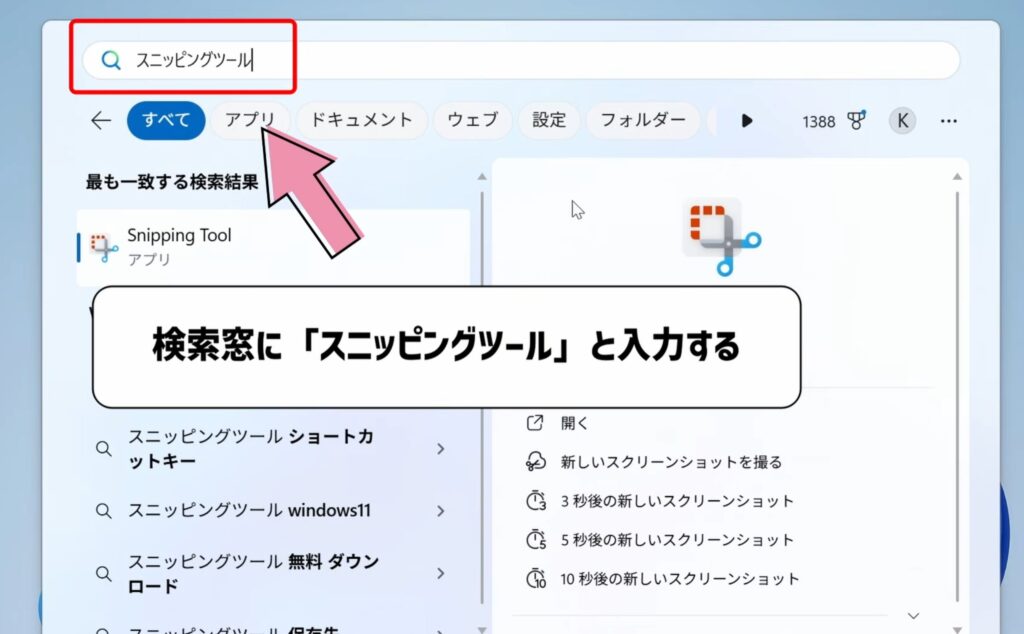Viewport: 1024px width, 634px height.
Task: Open the K account avatar
Action: pyautogui.click(x=902, y=120)
